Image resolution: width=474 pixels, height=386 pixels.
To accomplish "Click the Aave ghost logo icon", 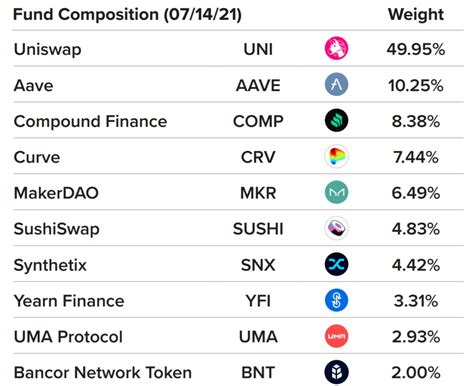I will tap(336, 84).
